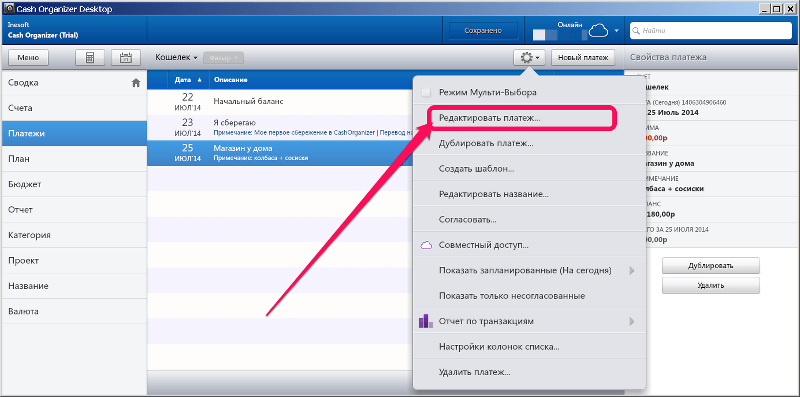
Task: Open the Валюта sidebar section
Action: pos(73,311)
